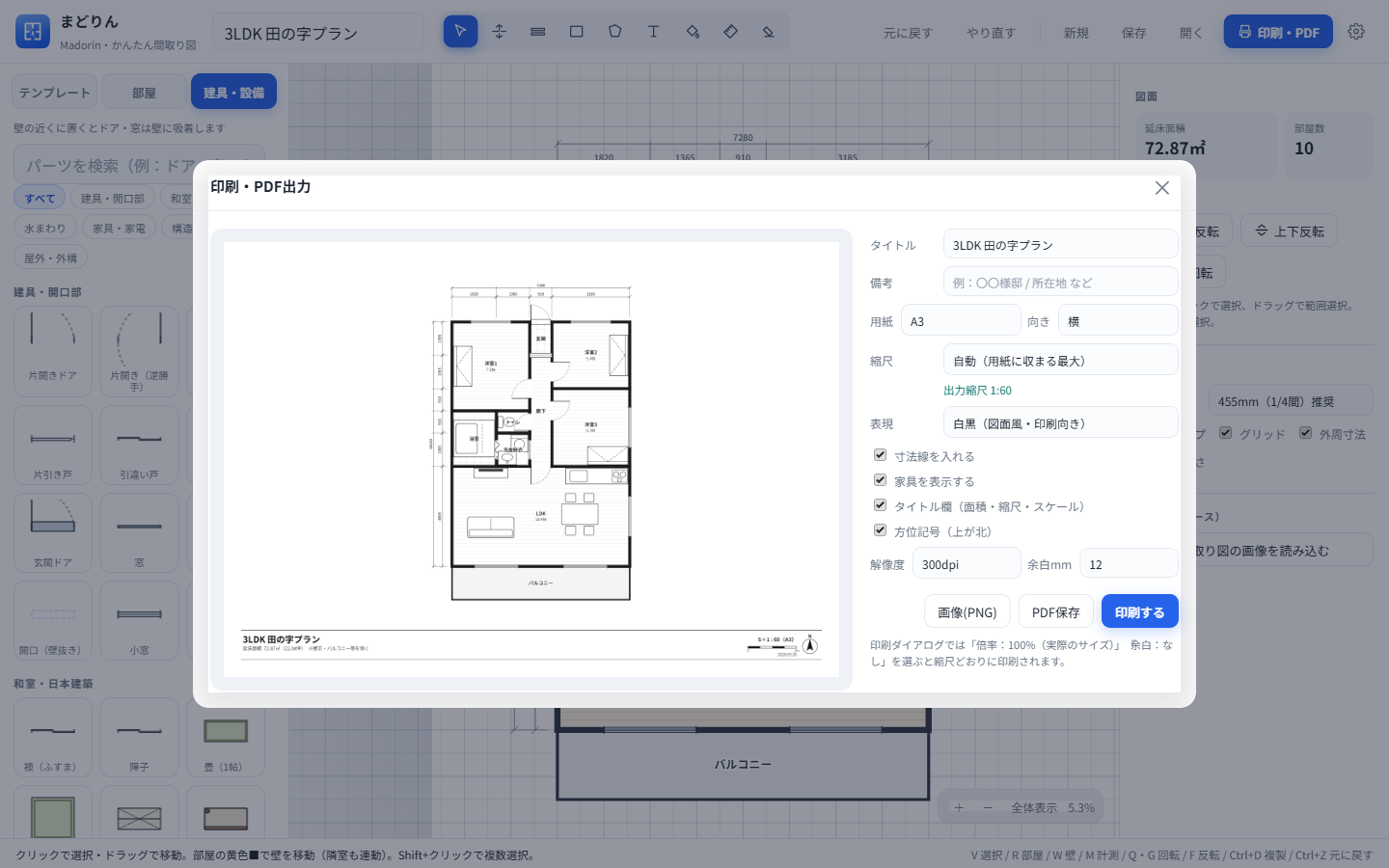Screen dimensions: 1389x868
Task: Click the 余白mm margin field
Action: [x=1129, y=564]
